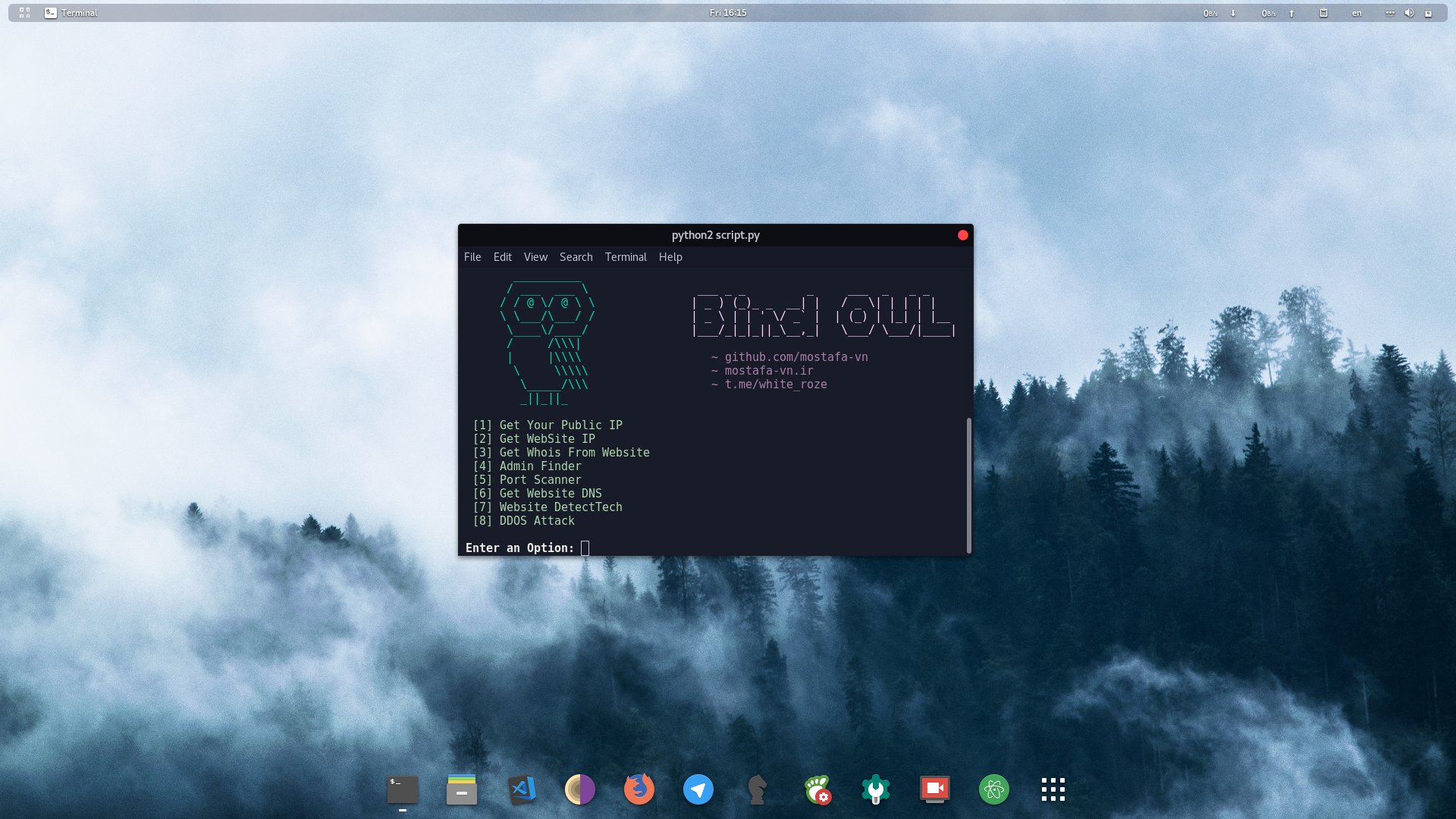
Task: Open the red screen recorder app in the dock
Action: [x=935, y=789]
